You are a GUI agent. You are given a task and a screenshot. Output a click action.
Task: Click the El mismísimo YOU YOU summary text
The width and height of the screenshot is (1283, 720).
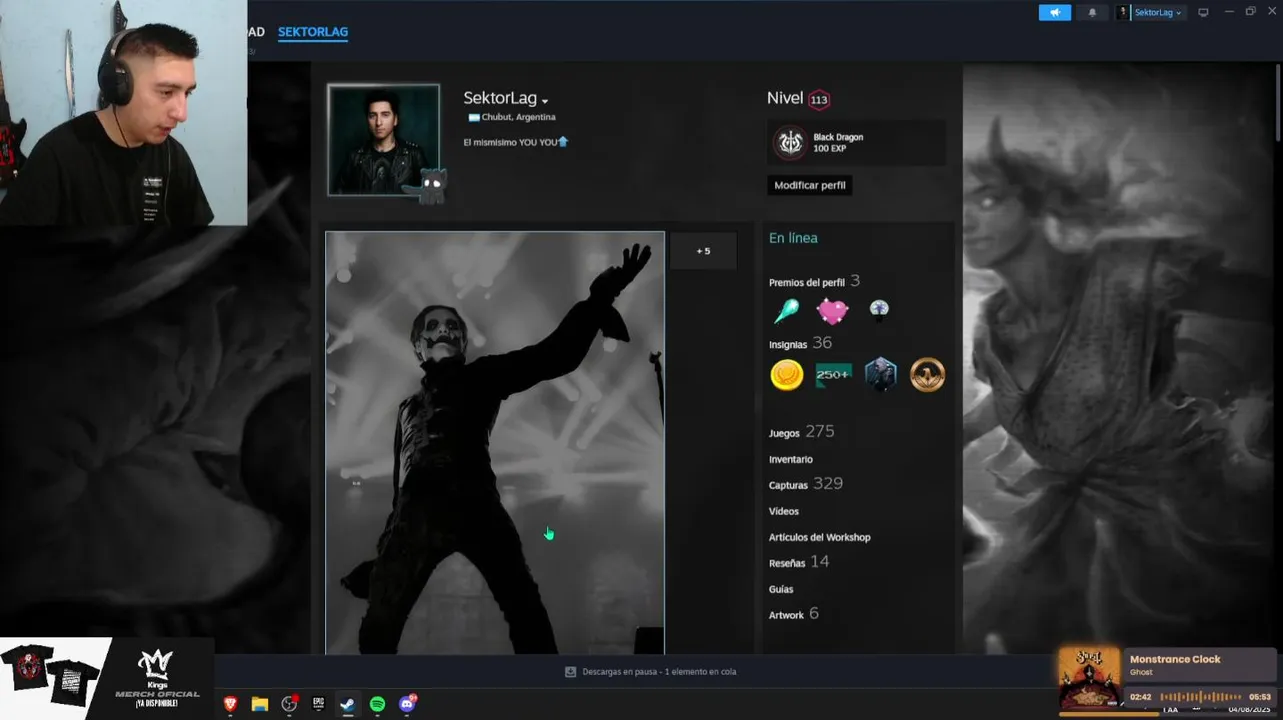coord(515,142)
